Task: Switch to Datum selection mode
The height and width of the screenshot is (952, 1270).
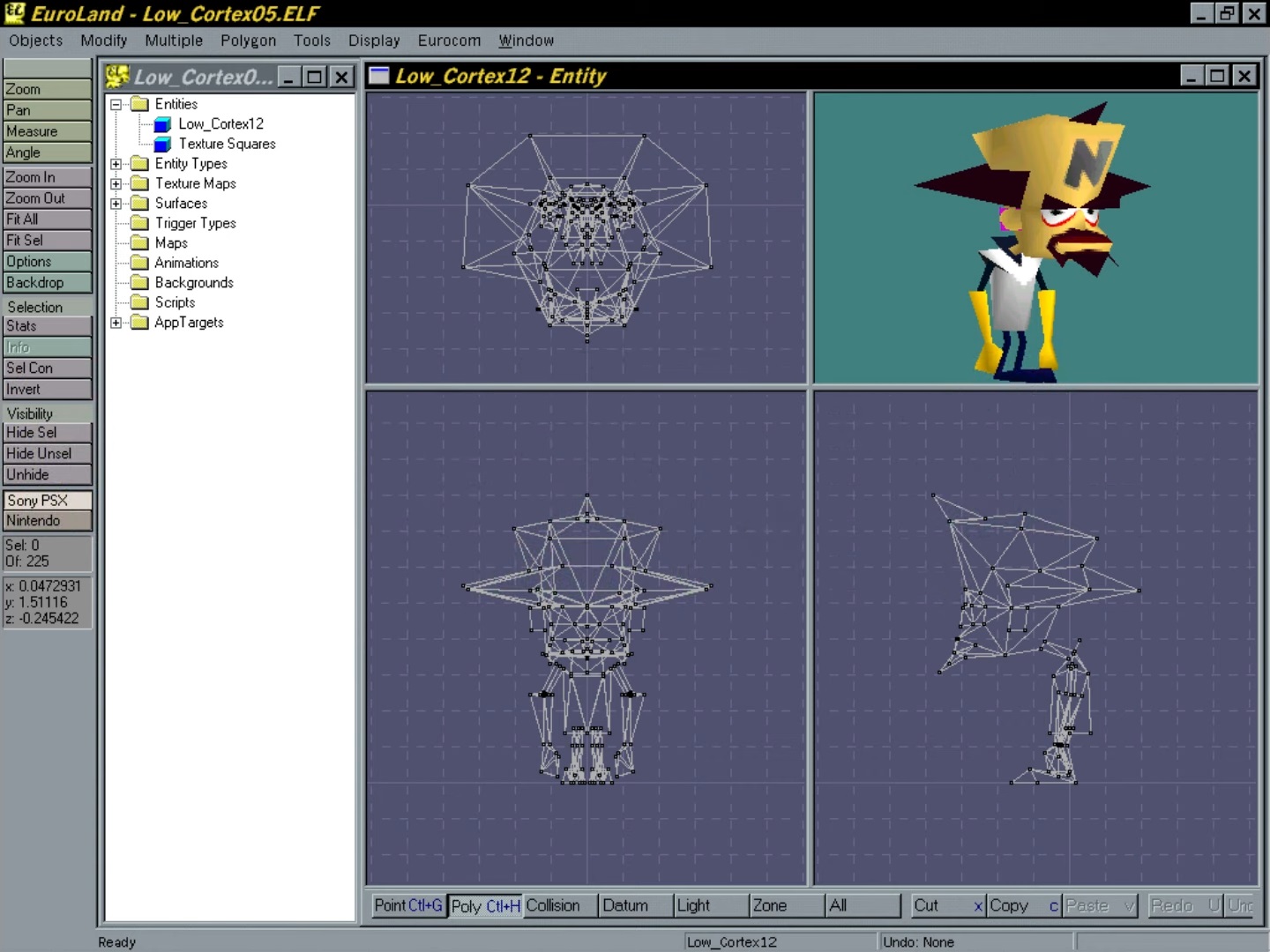Action: click(x=636, y=905)
